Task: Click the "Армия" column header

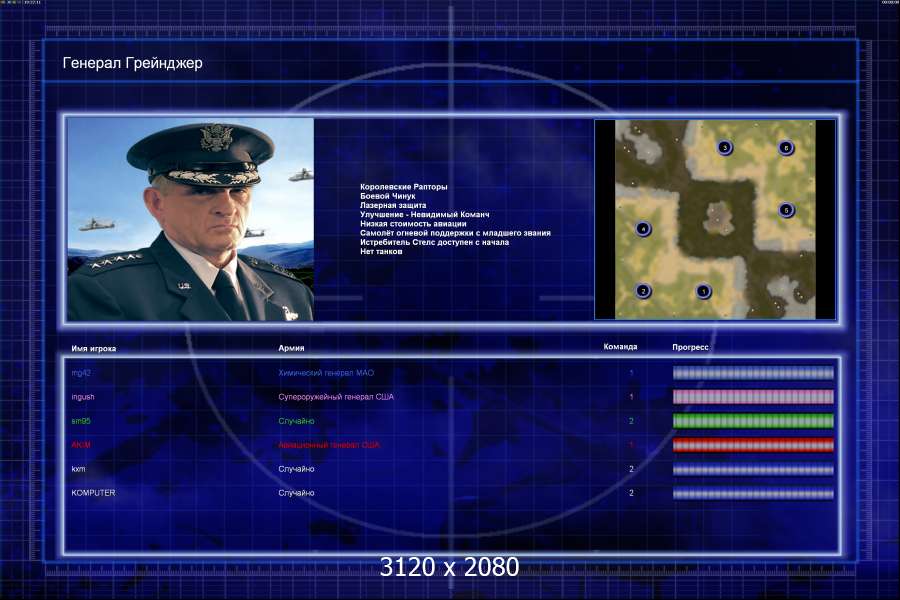Action: click(x=291, y=348)
